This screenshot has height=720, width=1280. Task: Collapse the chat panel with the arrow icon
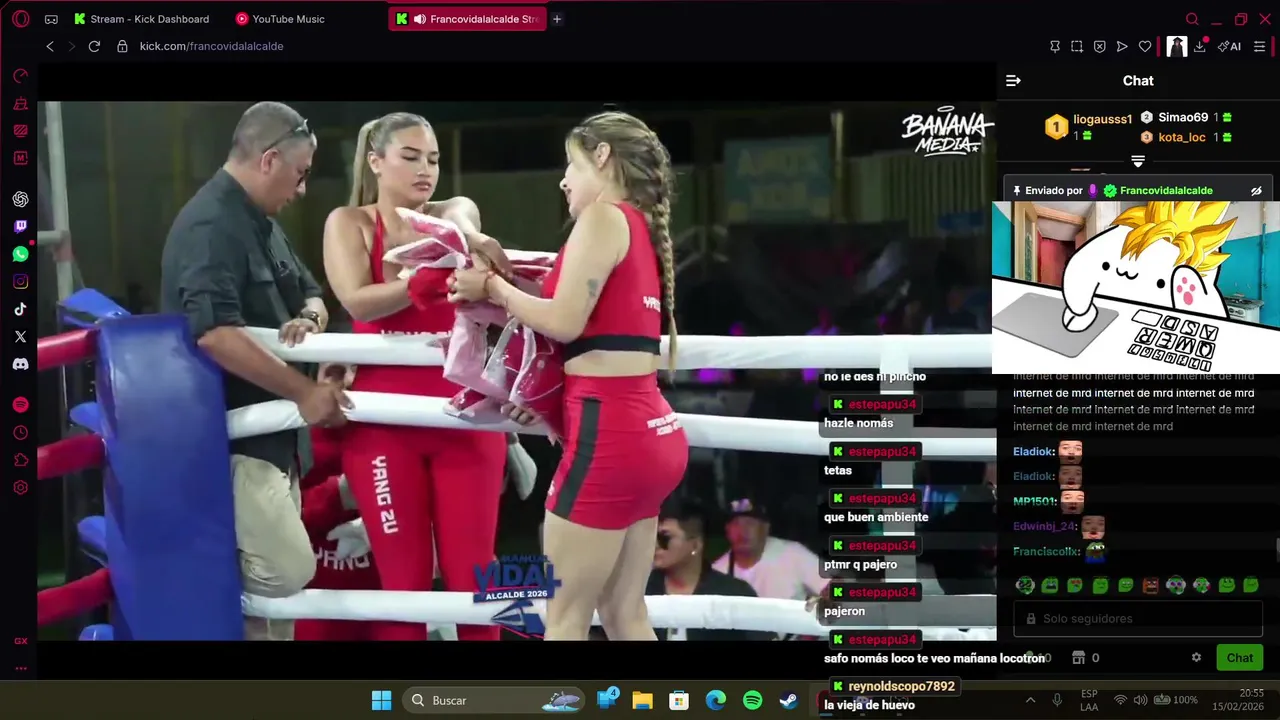click(x=1013, y=81)
